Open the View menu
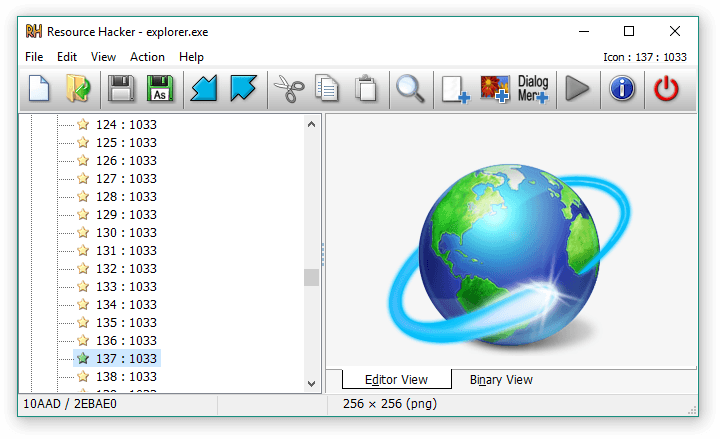This screenshot has width=720, height=439. click(x=103, y=57)
